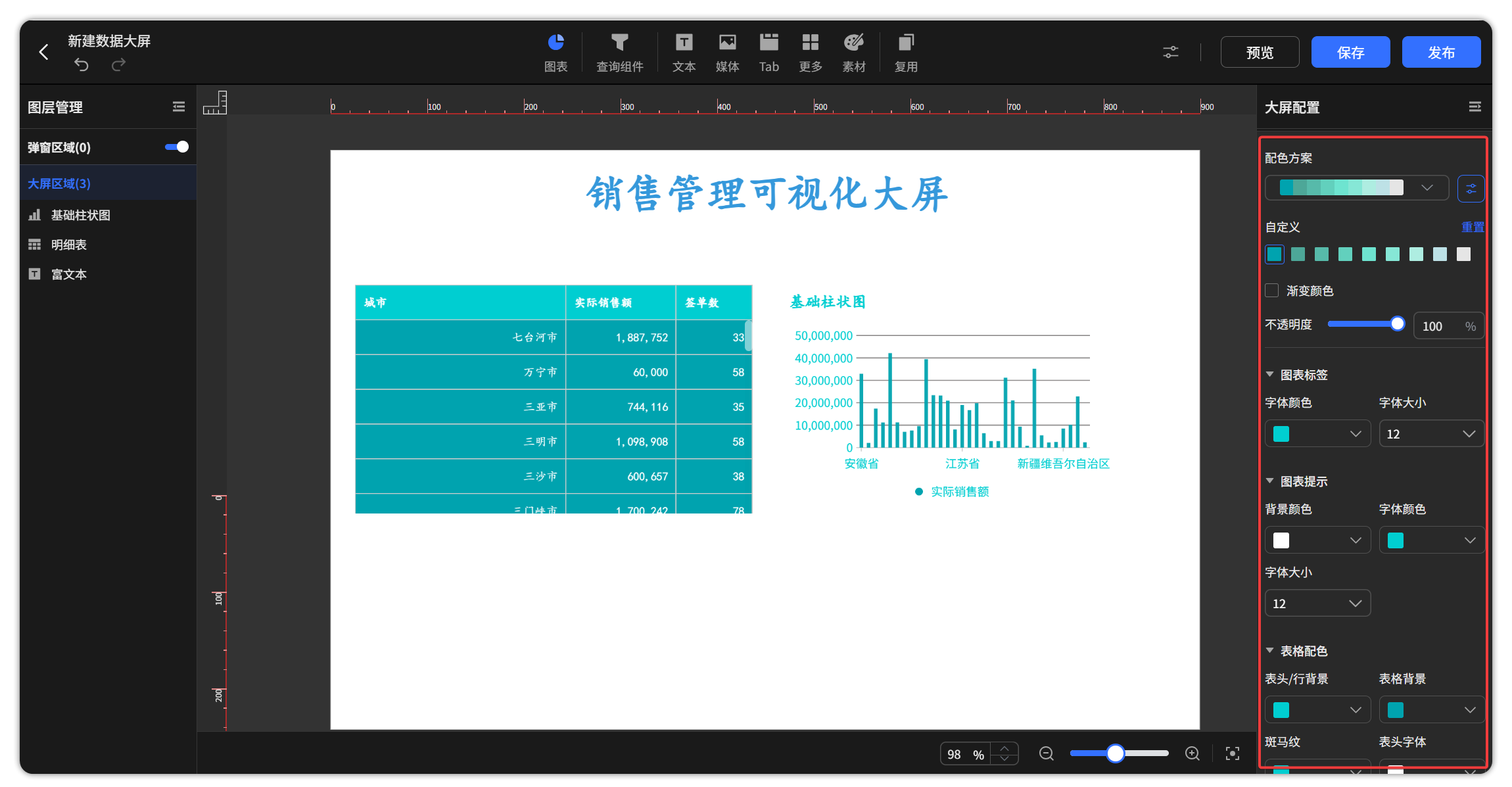Click the 新建数据大屏 title
Viewport: 1512px width, 787px height.
click(109, 41)
